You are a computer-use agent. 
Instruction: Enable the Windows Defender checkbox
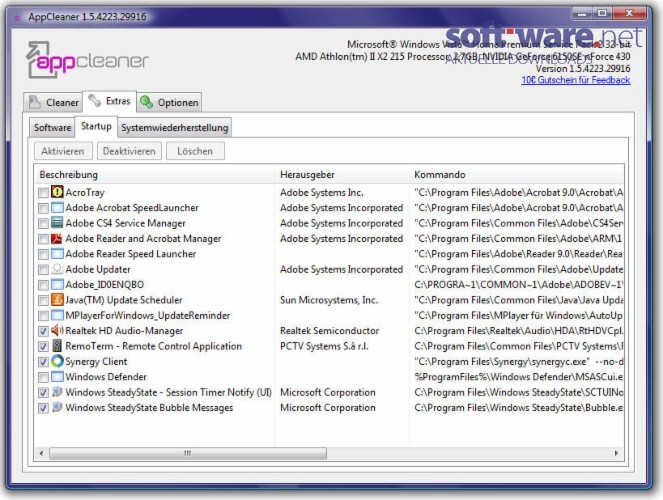[x=43, y=377]
